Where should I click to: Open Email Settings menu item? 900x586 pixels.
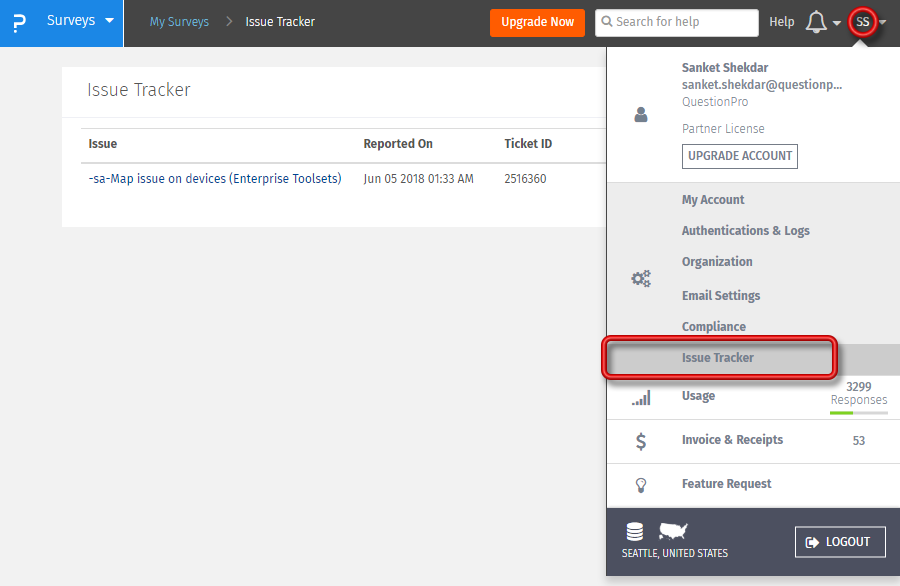coord(721,296)
